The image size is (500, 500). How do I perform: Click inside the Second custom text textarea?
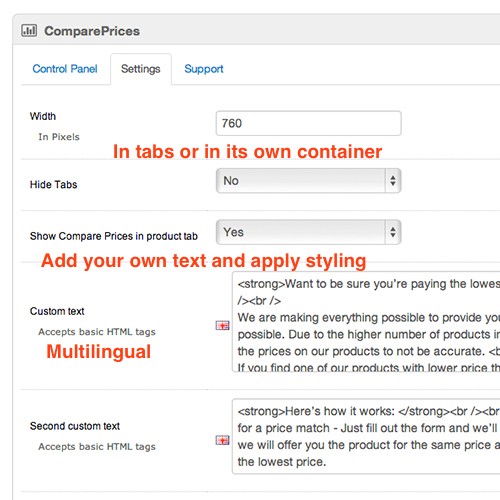click(366, 436)
